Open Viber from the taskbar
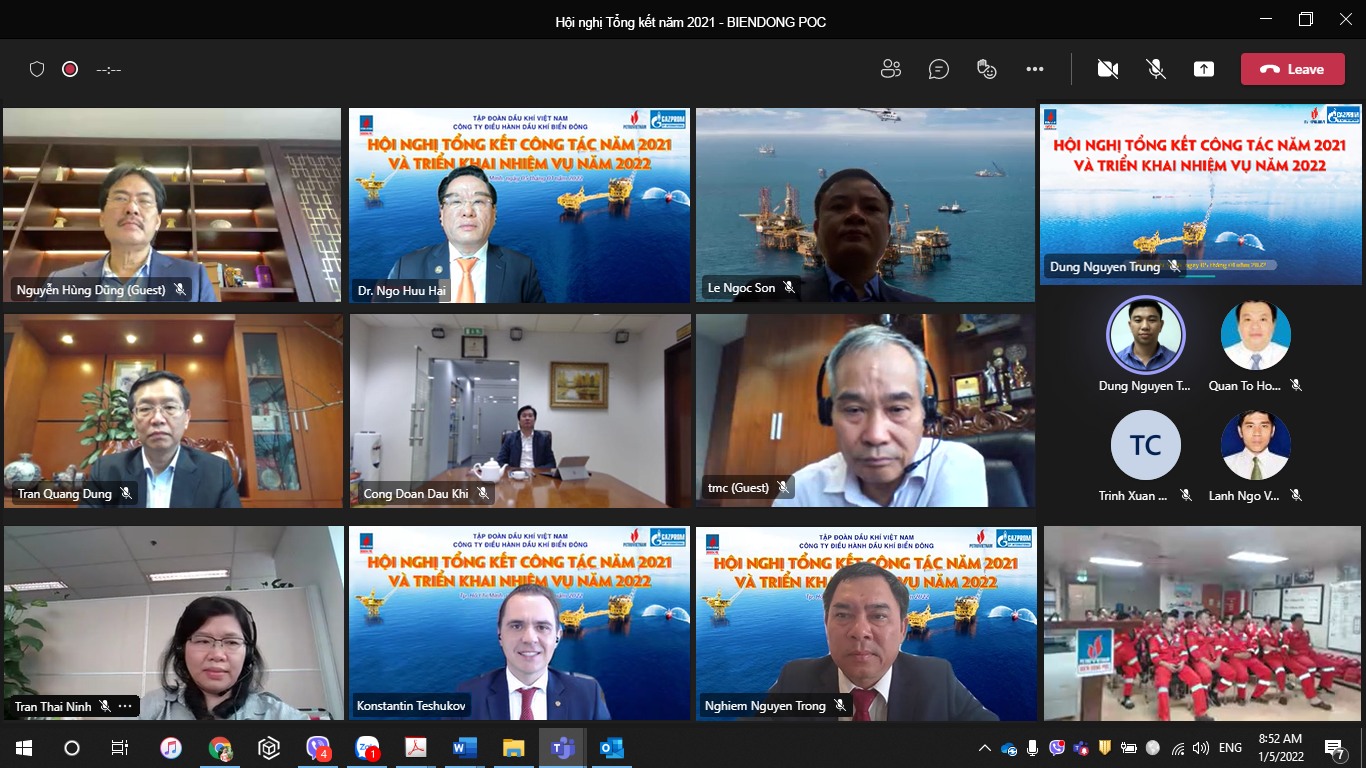The width and height of the screenshot is (1366, 768). (x=318, y=747)
